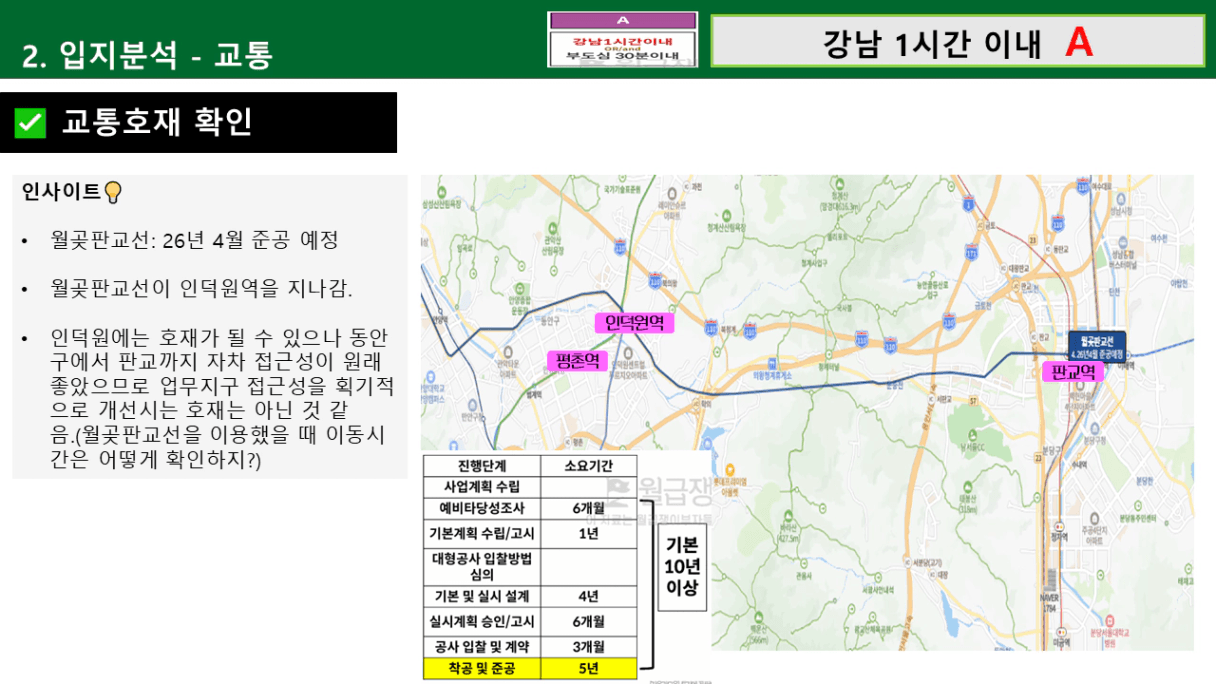1216x684 pixels.
Task: Open the small 강남1시간이내 criteria thumbnail
Action: (622, 40)
